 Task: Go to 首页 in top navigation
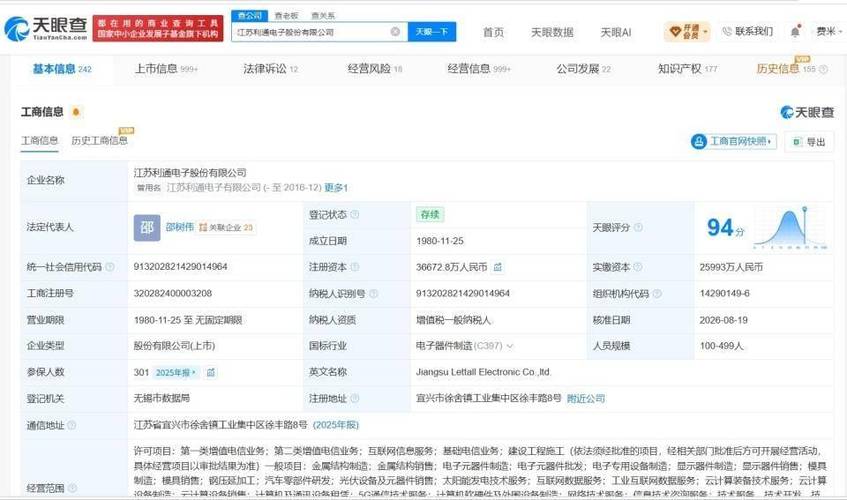[x=493, y=32]
